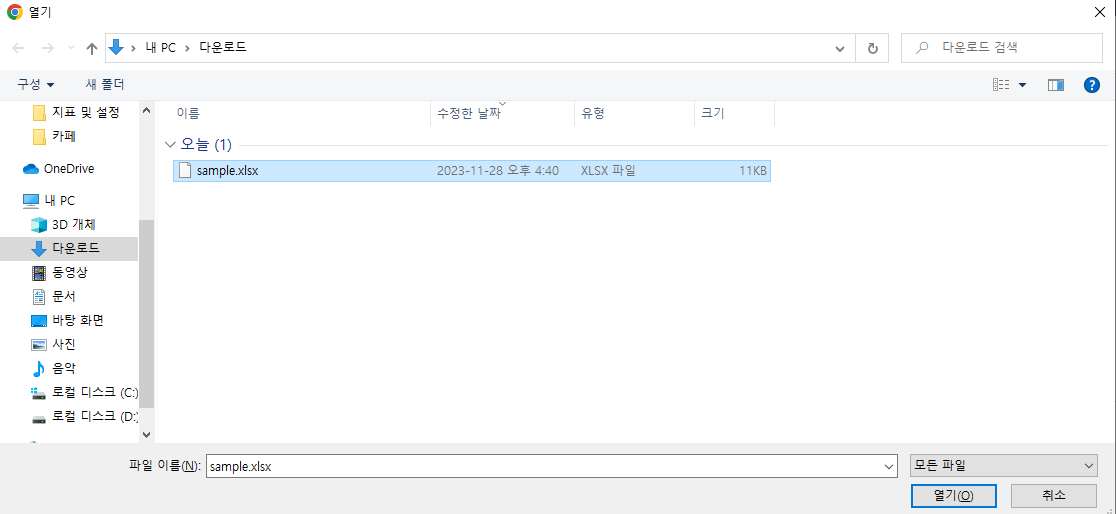The height and width of the screenshot is (514, 1116).
Task: Click the Back navigation arrow
Action: (18, 48)
